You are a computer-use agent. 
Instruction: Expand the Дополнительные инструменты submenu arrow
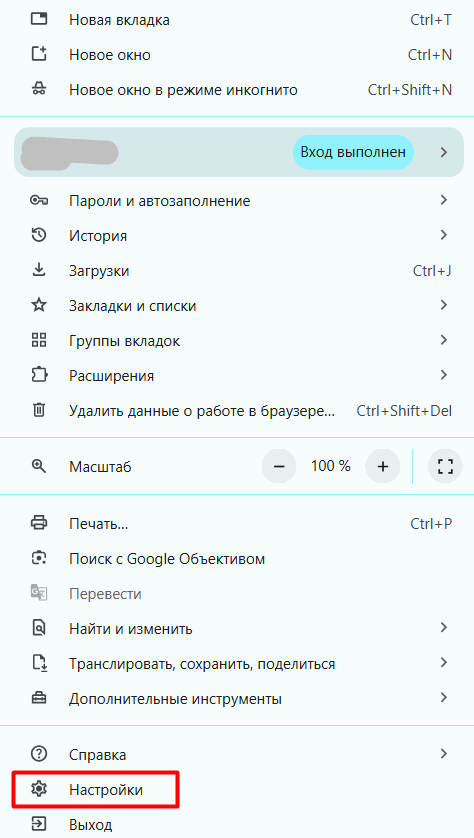coord(443,697)
